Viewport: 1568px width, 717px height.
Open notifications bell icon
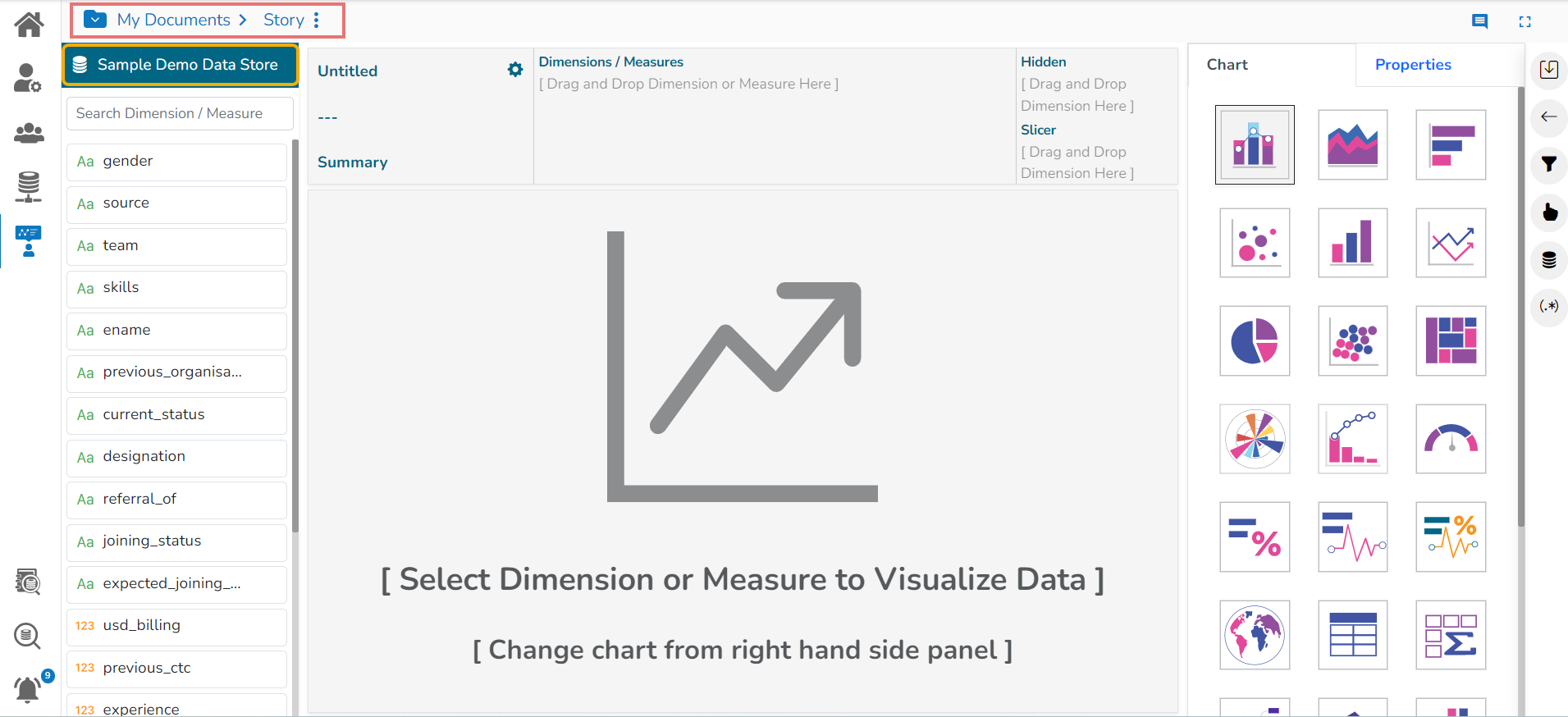pyautogui.click(x=28, y=689)
